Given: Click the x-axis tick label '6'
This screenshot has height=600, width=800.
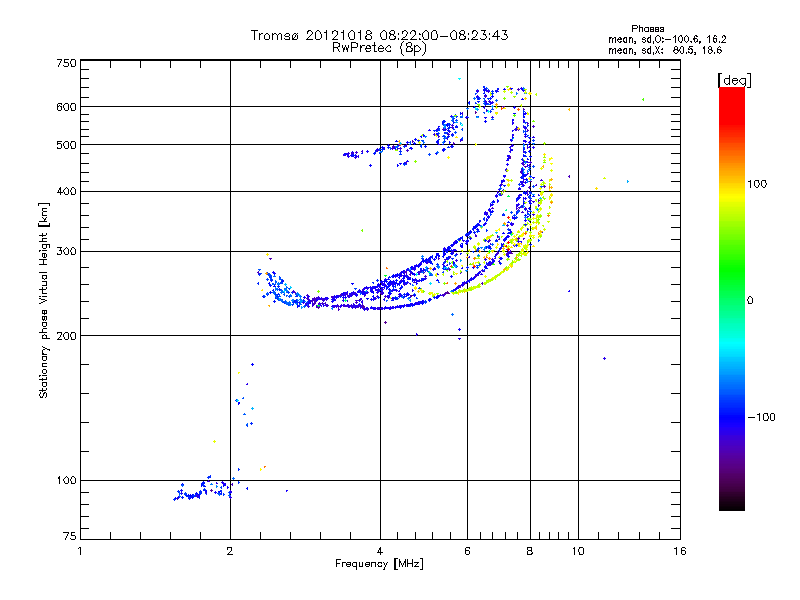Looking at the screenshot, I should click(467, 551).
